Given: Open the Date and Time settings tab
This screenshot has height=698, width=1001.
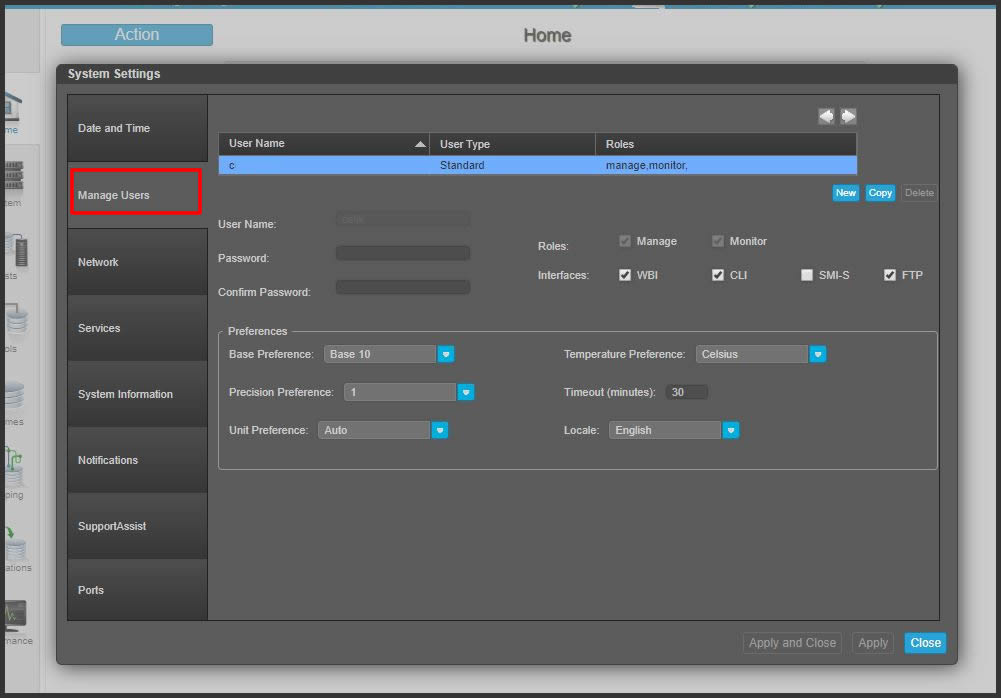Looking at the screenshot, I should click(137, 128).
